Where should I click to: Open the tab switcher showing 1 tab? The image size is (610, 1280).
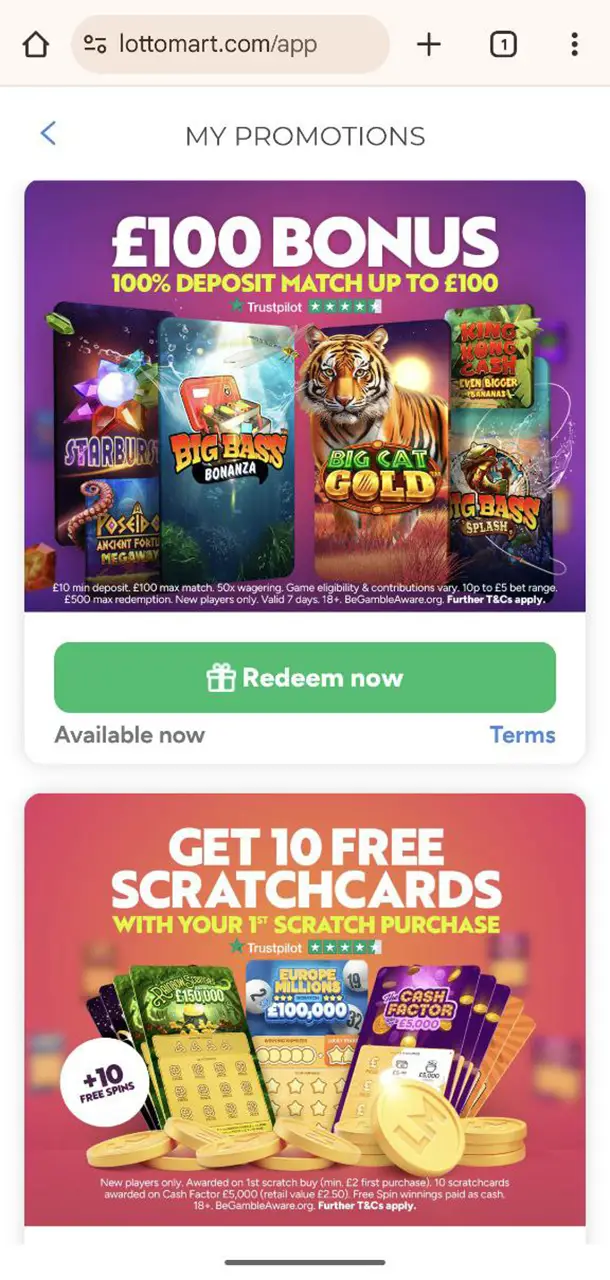(x=503, y=44)
